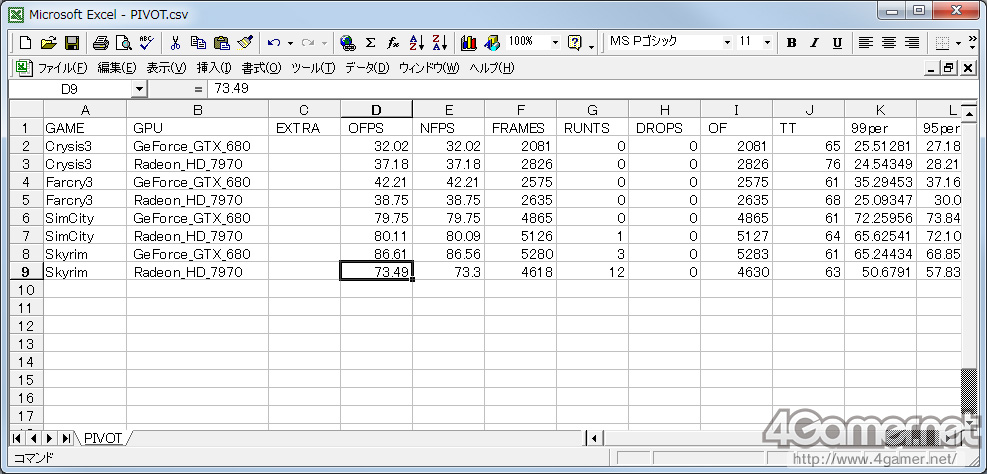Select the PIVOT sheet tab

(x=103, y=438)
